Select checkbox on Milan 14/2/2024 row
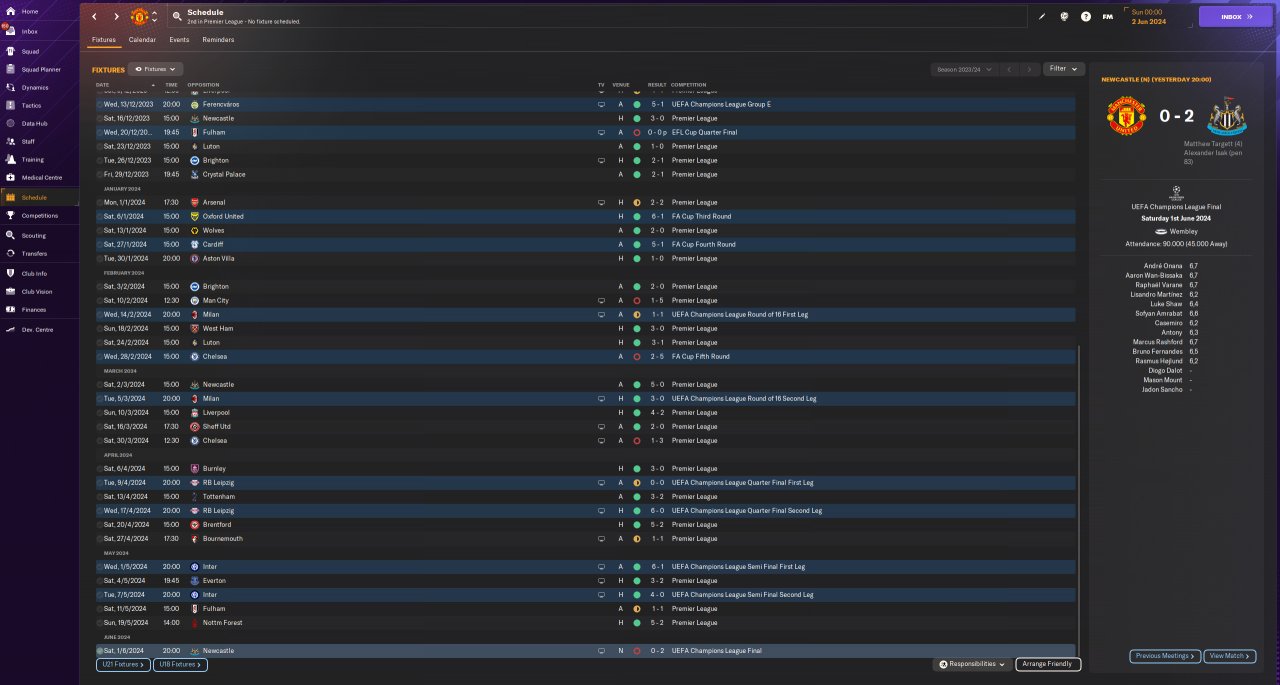This screenshot has height=685, width=1280. point(100,314)
